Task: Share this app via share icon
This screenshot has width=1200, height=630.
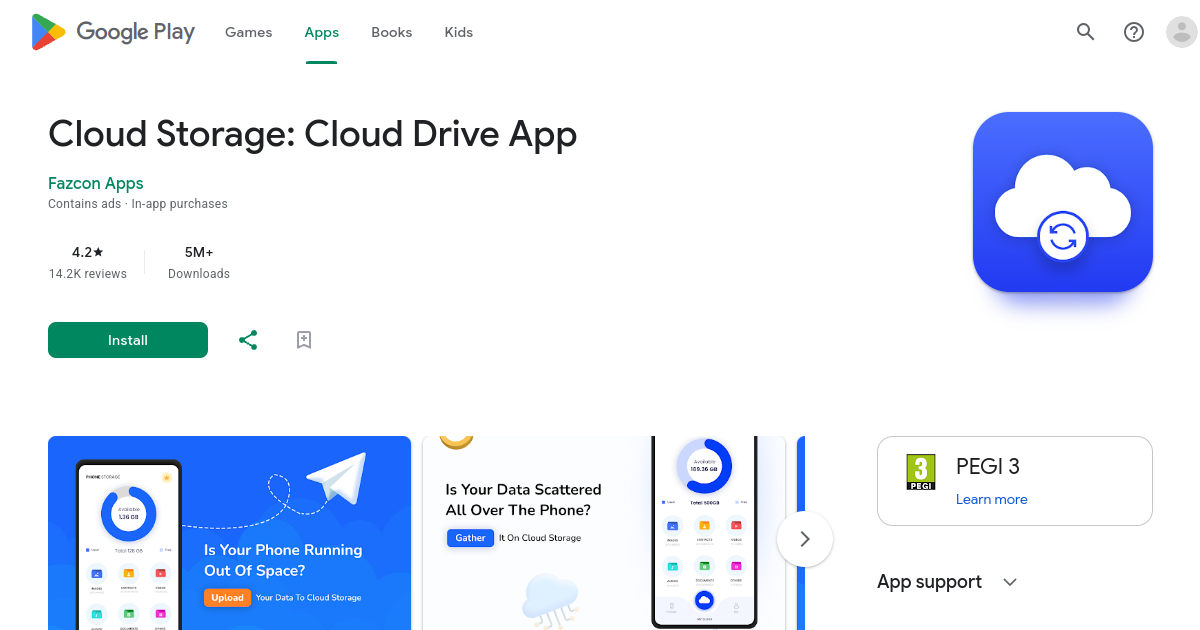Action: coord(248,340)
